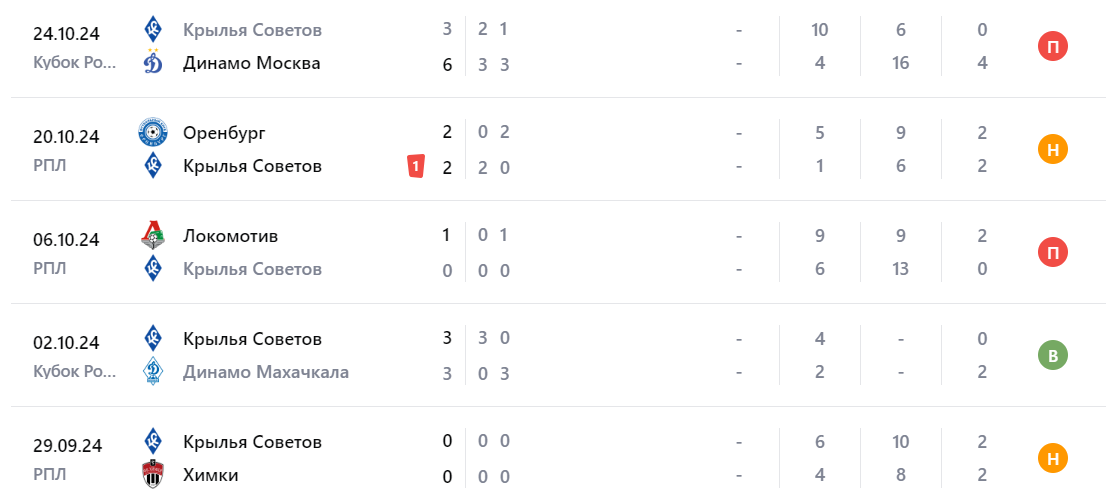Screen dimensions: 1114x501
Task: Open the Динамо Москва team link
Action: [252, 63]
